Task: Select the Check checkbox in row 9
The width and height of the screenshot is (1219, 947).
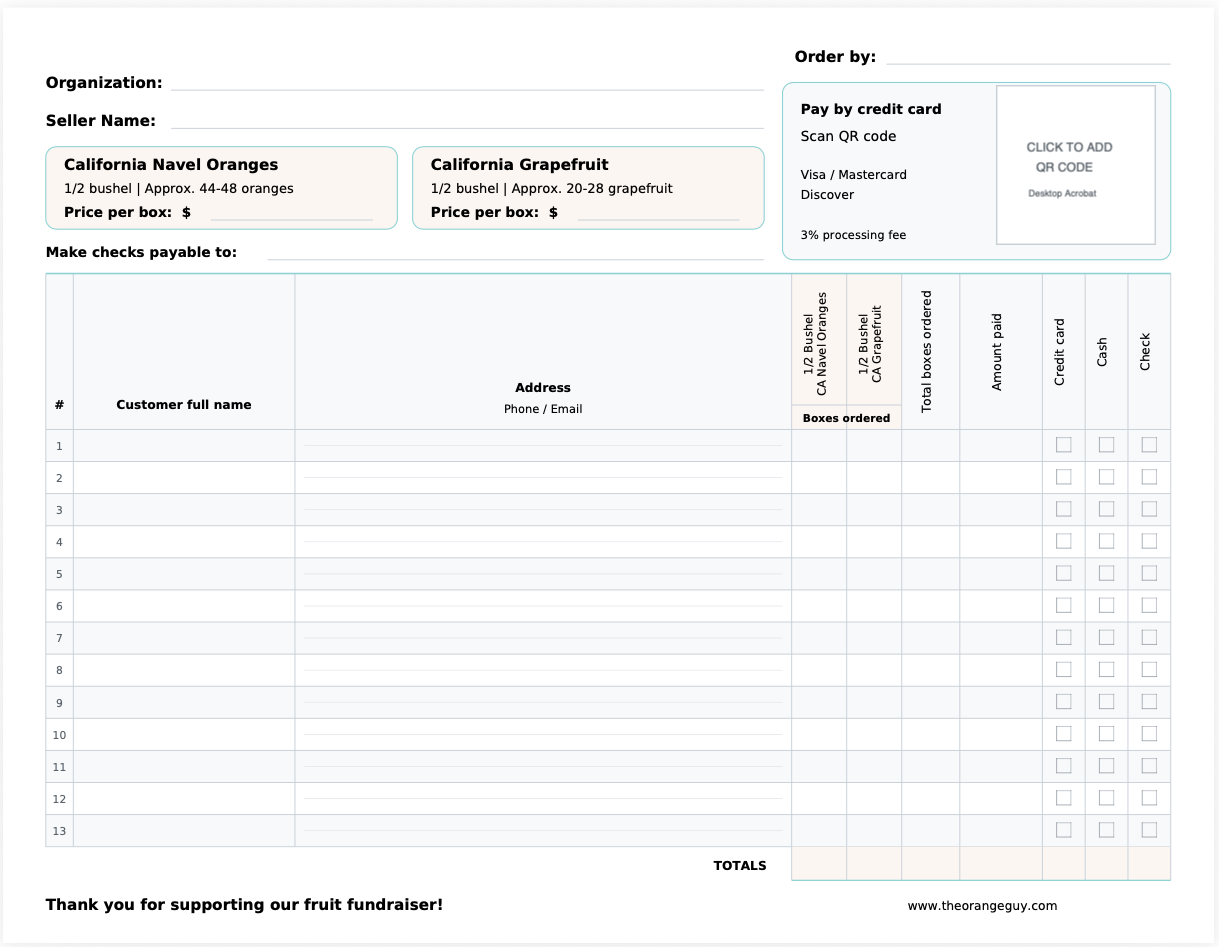Action: coord(1149,701)
